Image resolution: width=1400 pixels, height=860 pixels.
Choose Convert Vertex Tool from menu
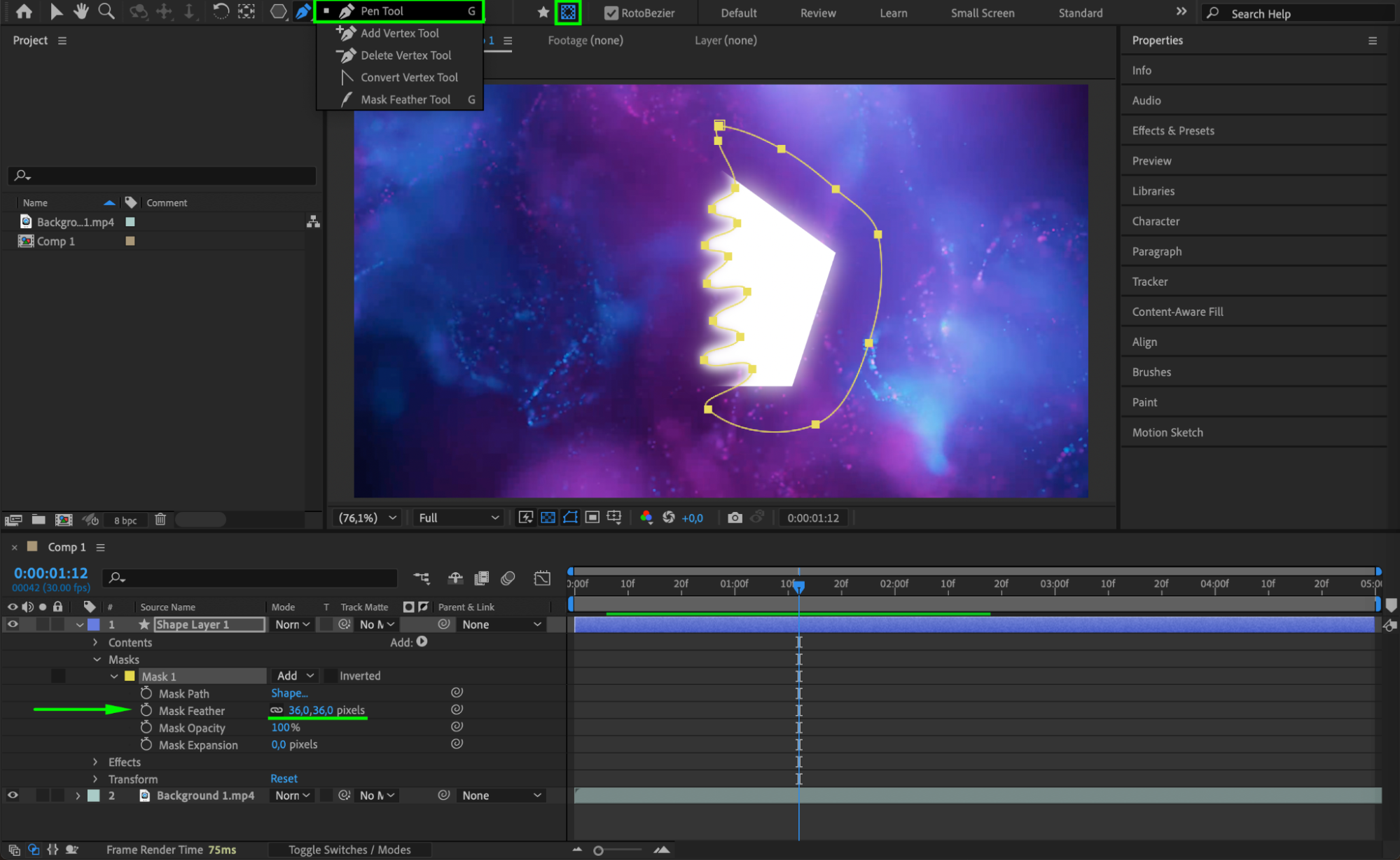(x=408, y=77)
